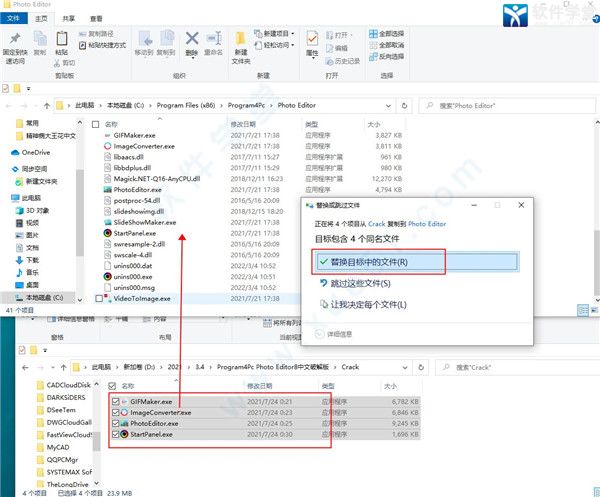Click Copy path in the Clipboard group
The width and height of the screenshot is (600, 497).
click(x=96, y=34)
